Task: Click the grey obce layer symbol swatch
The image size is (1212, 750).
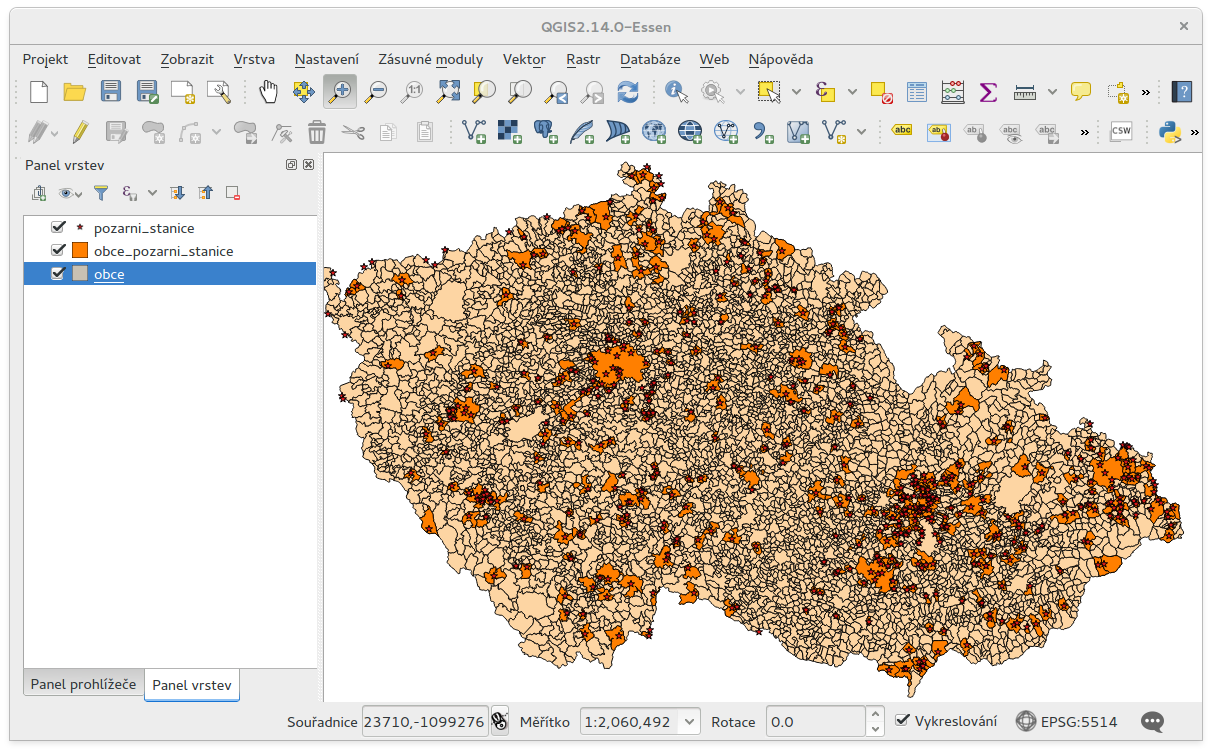Action: pyautogui.click(x=81, y=274)
